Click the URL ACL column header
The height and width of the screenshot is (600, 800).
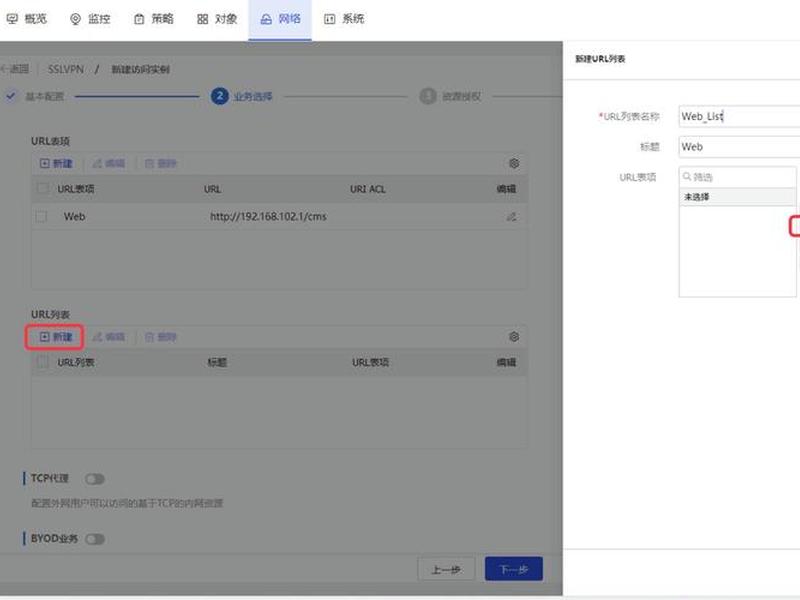pos(368,189)
